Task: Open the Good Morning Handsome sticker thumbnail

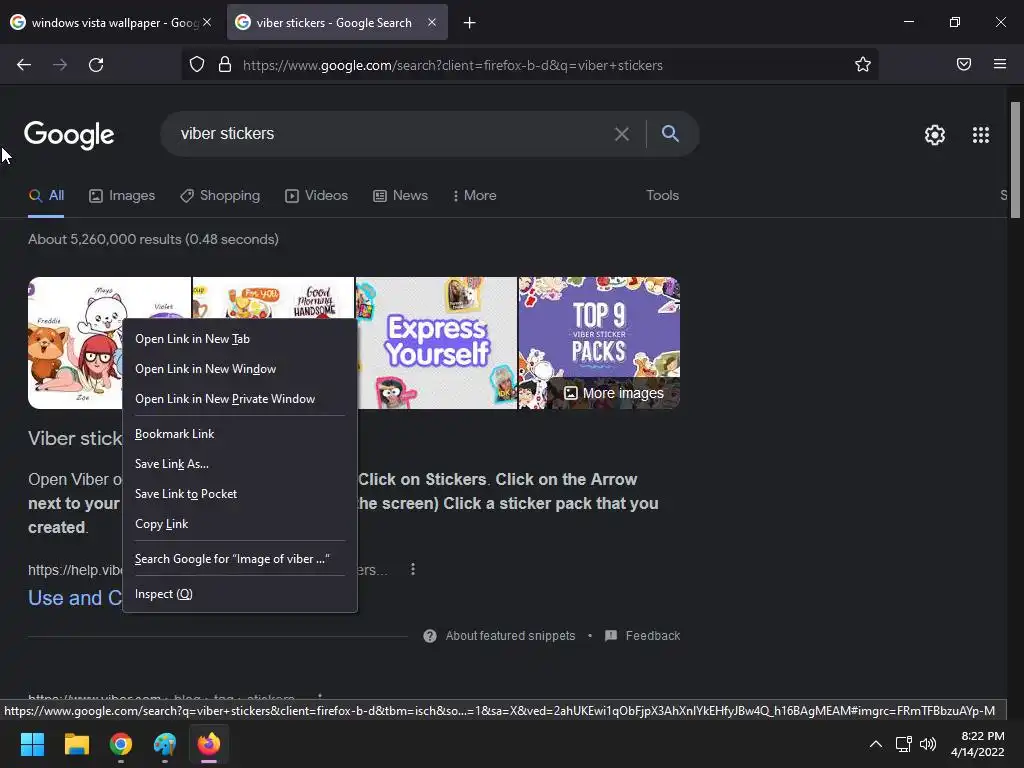Action: [273, 299]
